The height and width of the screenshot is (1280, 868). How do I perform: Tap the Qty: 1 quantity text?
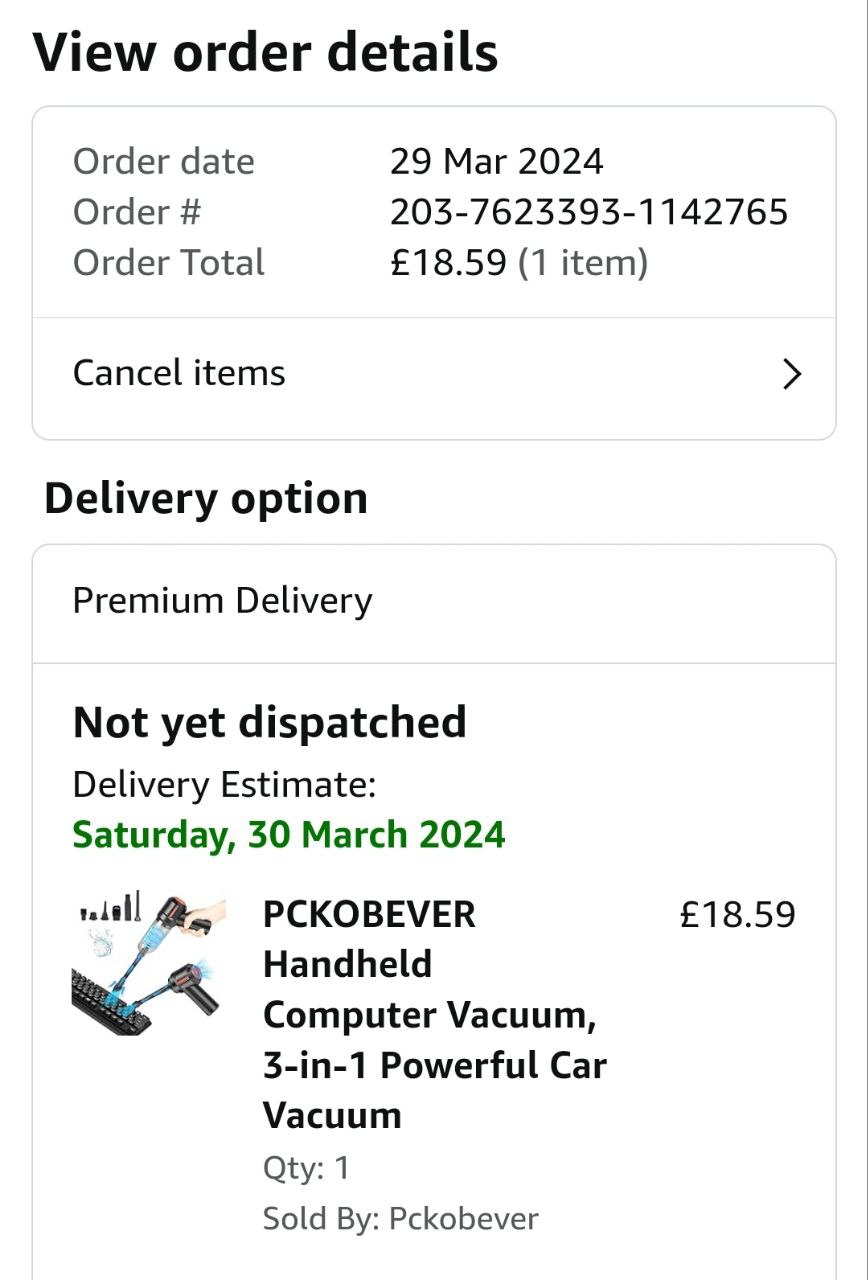pyautogui.click(x=306, y=1167)
